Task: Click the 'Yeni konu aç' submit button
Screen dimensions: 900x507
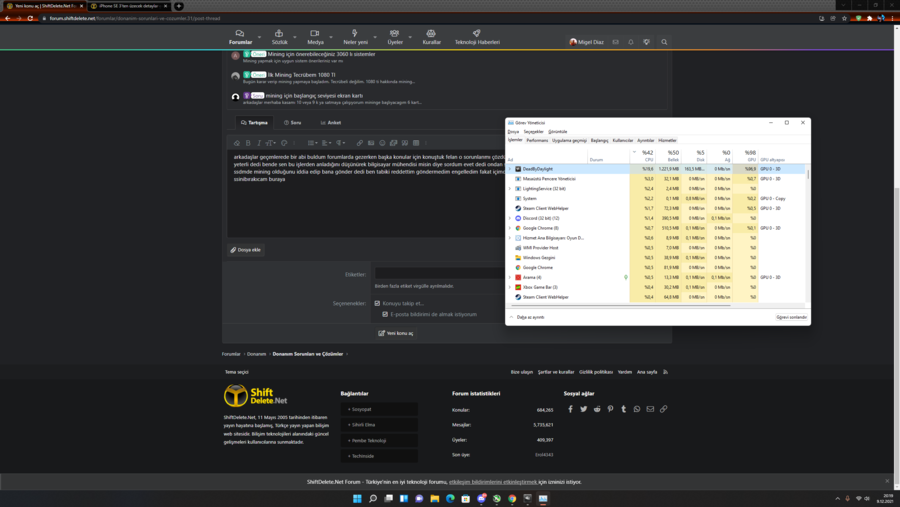Action: 396,333
